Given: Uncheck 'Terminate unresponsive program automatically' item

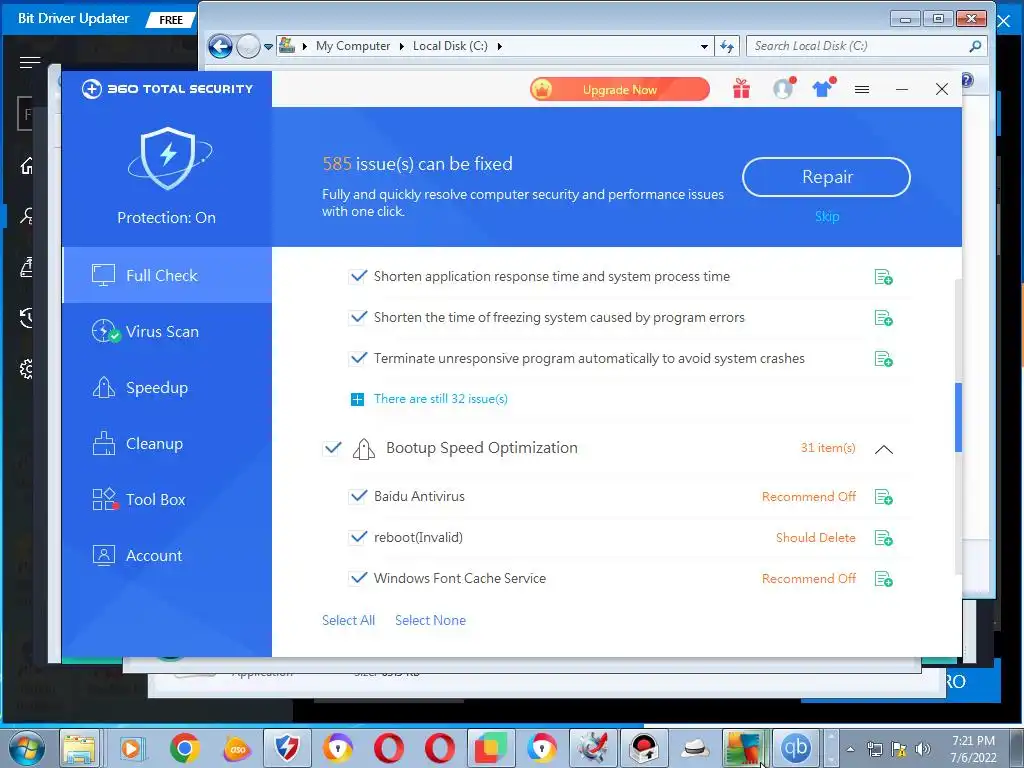Looking at the screenshot, I should 358,359.
